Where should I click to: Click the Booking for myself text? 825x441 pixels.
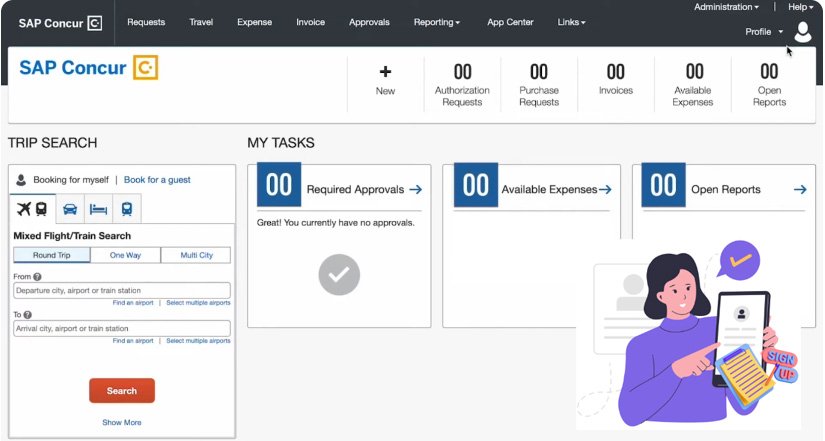point(71,180)
